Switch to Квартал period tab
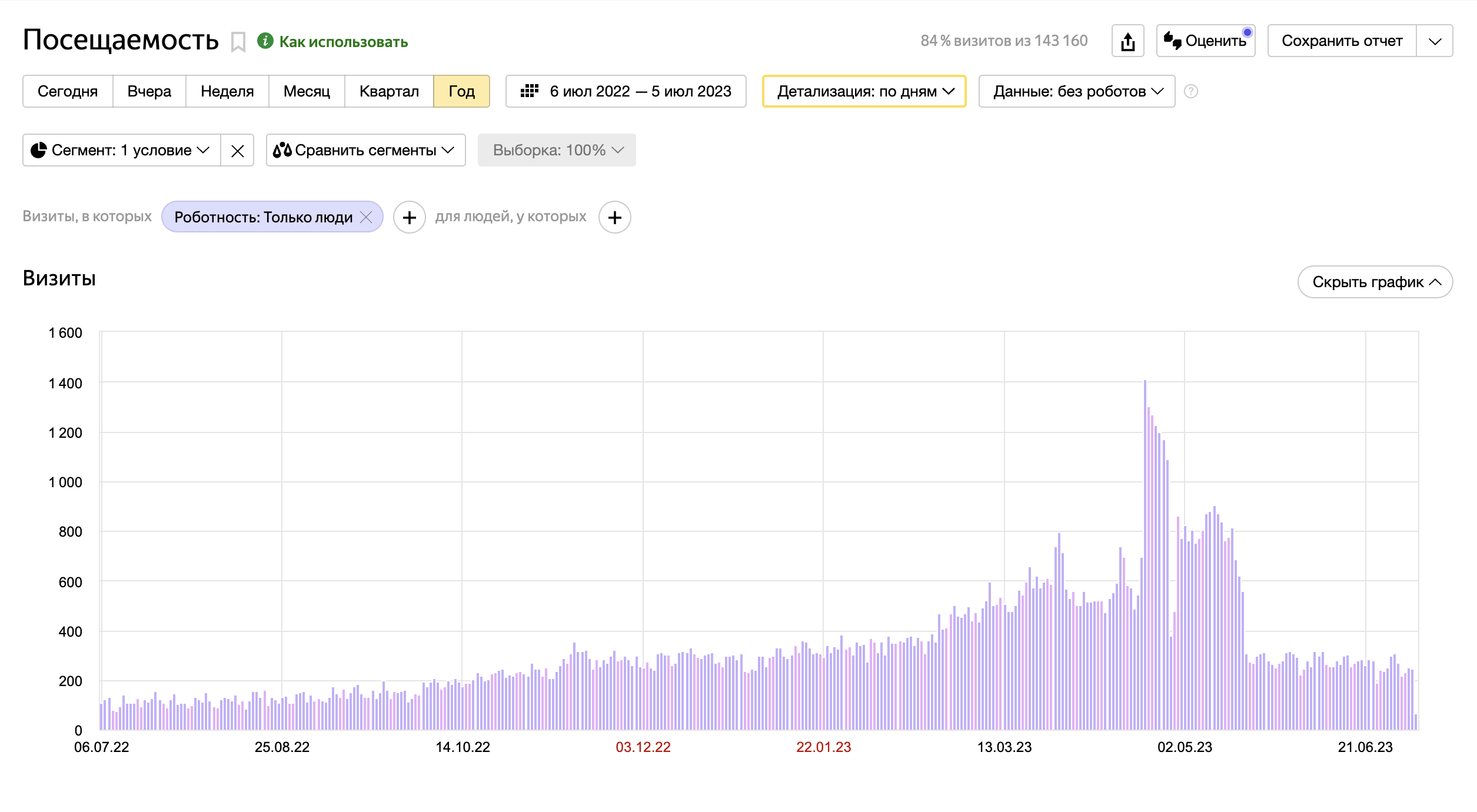 [389, 91]
